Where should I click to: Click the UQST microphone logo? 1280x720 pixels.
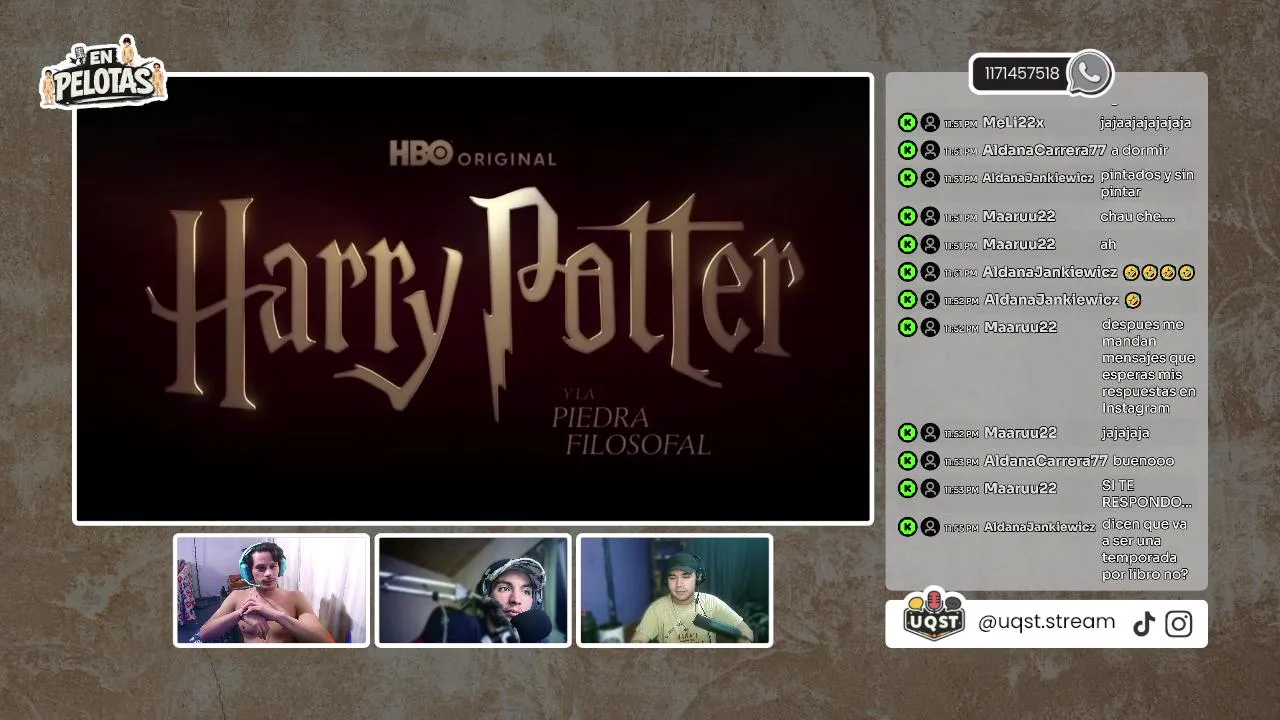(x=934, y=615)
